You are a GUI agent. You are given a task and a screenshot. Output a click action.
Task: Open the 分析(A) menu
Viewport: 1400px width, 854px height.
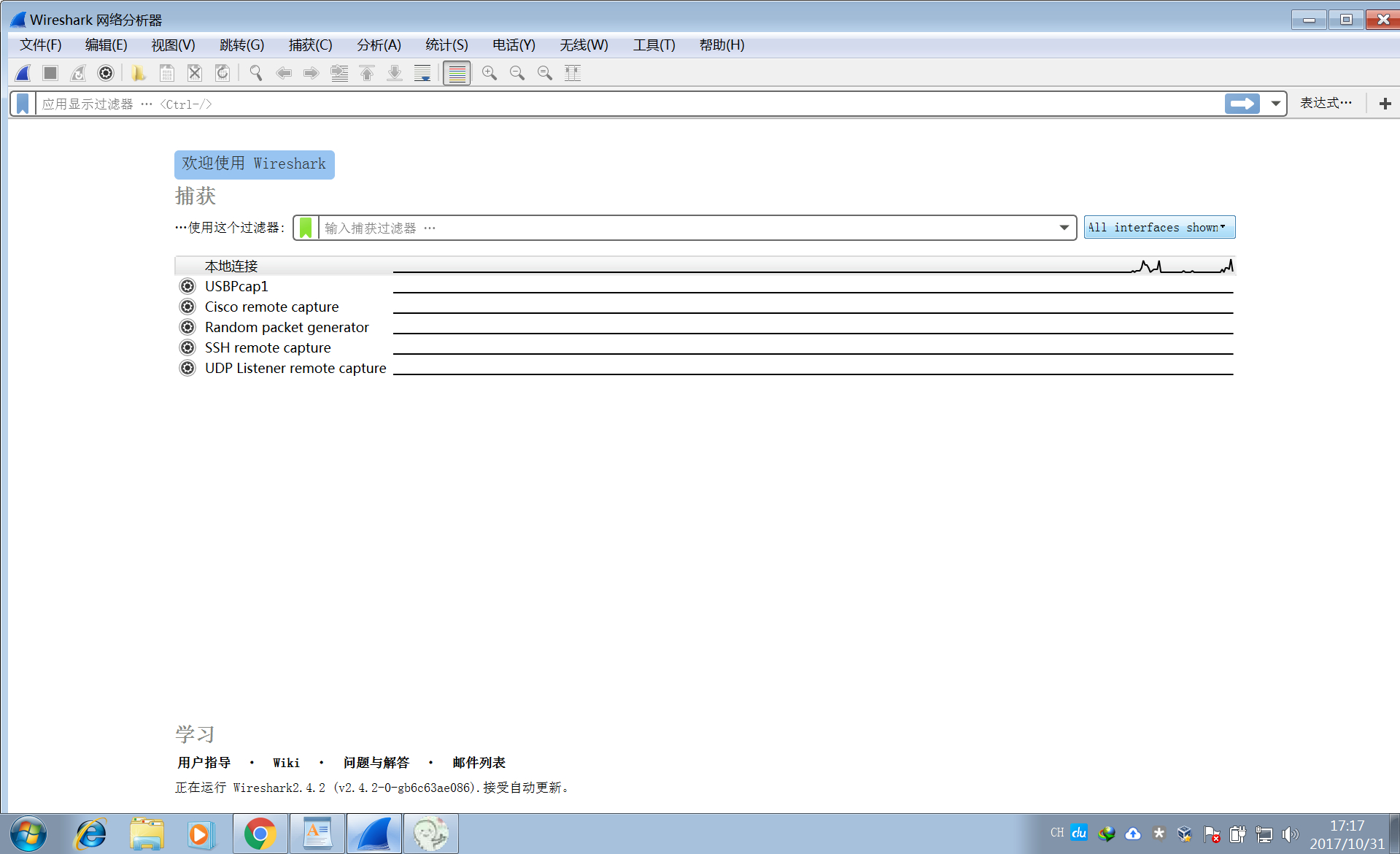(x=379, y=45)
